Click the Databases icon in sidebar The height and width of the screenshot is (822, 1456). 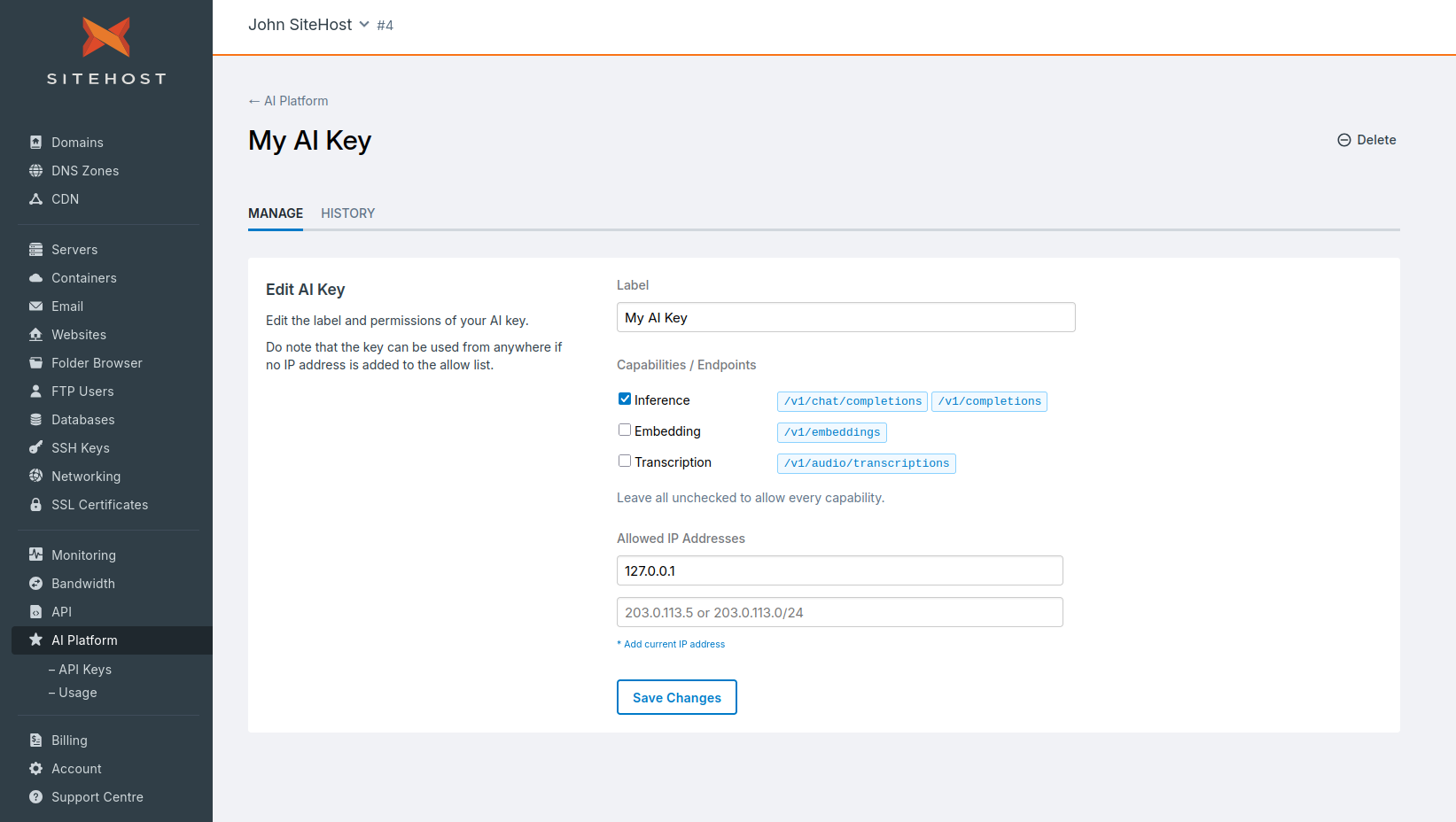point(35,420)
